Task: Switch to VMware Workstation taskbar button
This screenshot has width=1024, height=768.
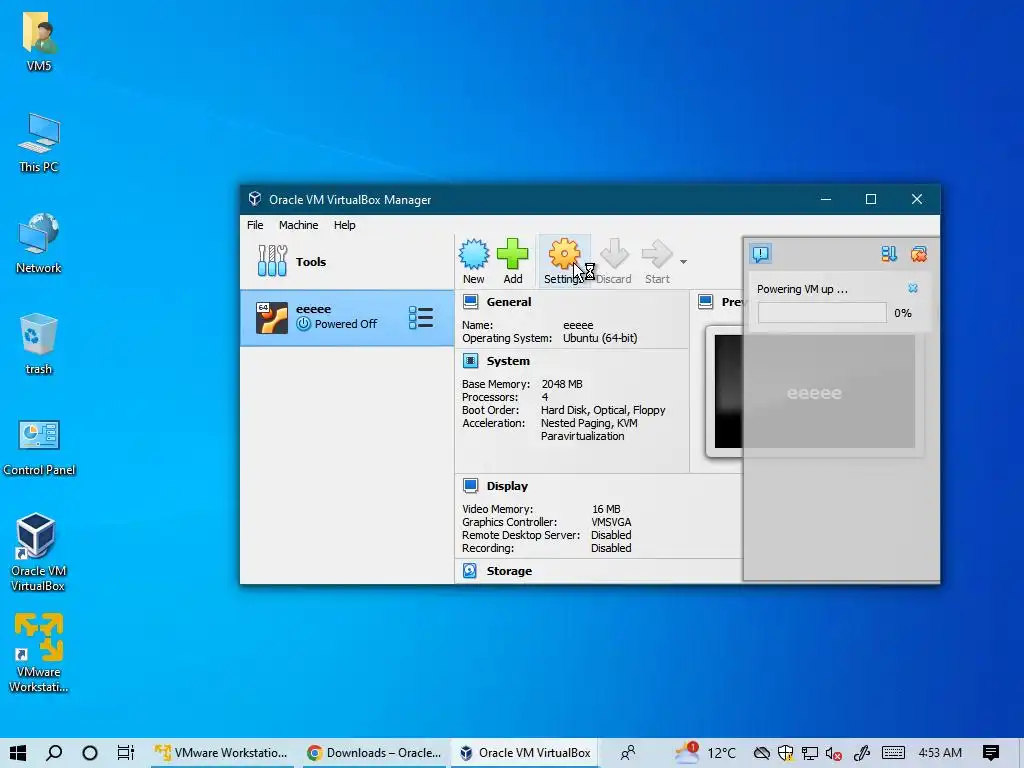Action: pos(221,753)
